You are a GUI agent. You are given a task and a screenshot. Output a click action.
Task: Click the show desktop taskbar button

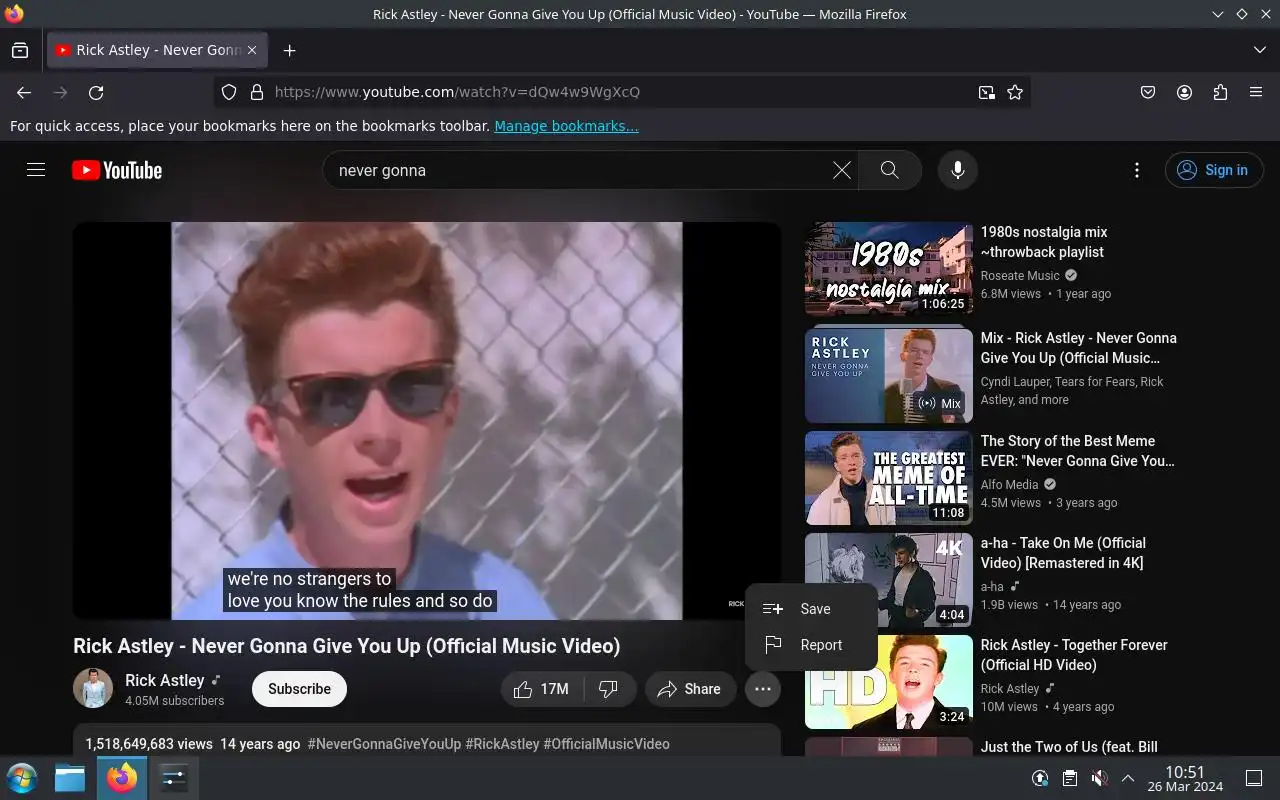click(1253, 778)
